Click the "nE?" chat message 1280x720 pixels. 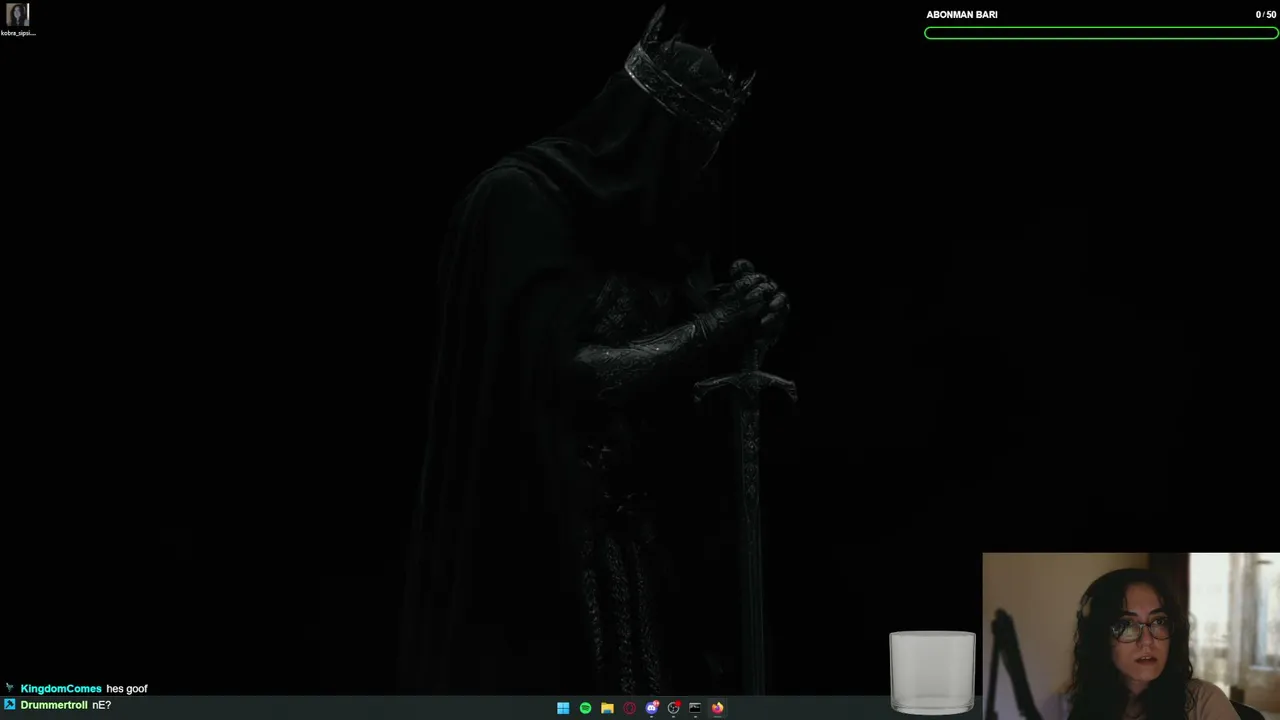click(x=101, y=705)
